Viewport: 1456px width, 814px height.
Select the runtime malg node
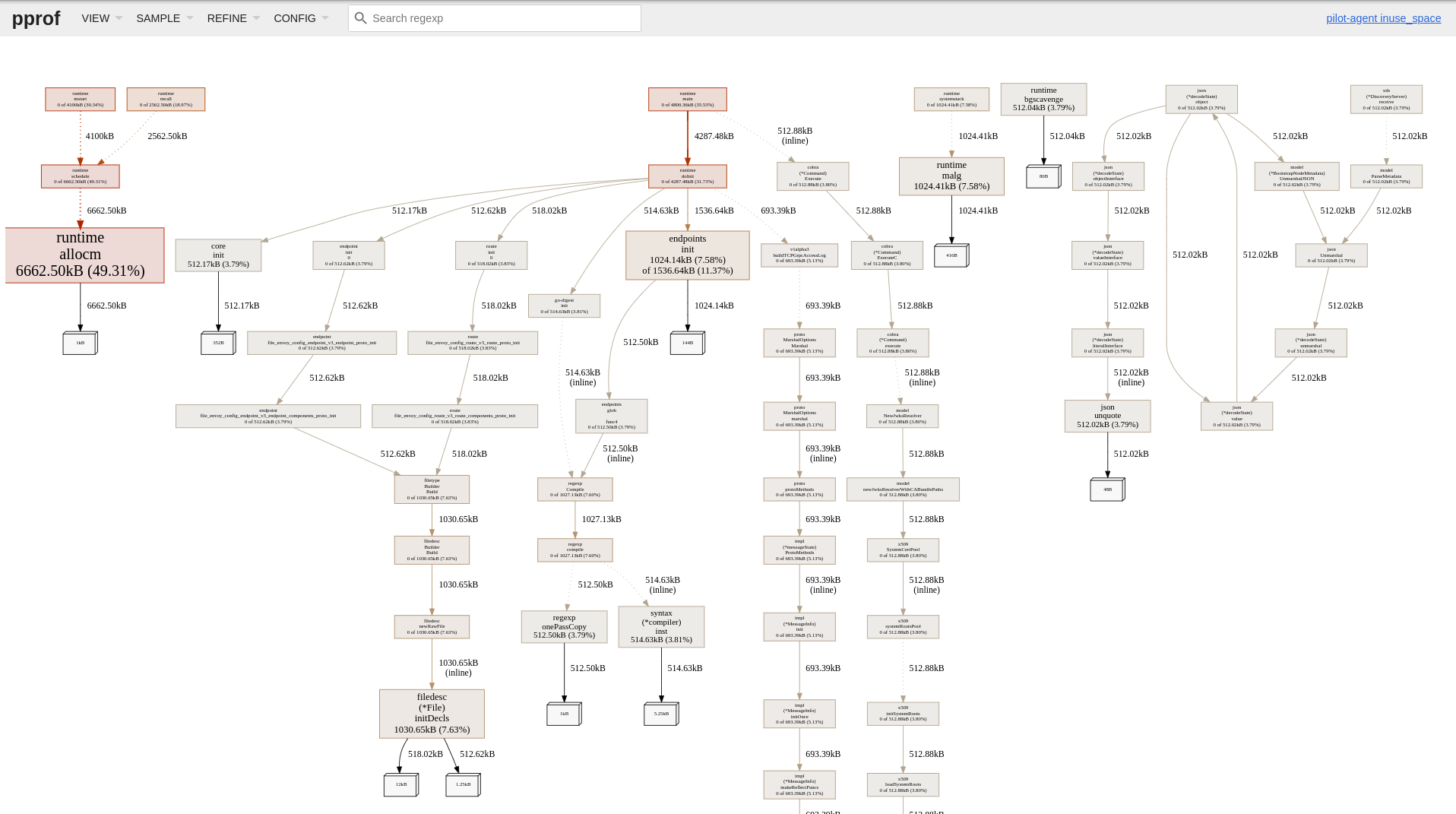pos(951,176)
